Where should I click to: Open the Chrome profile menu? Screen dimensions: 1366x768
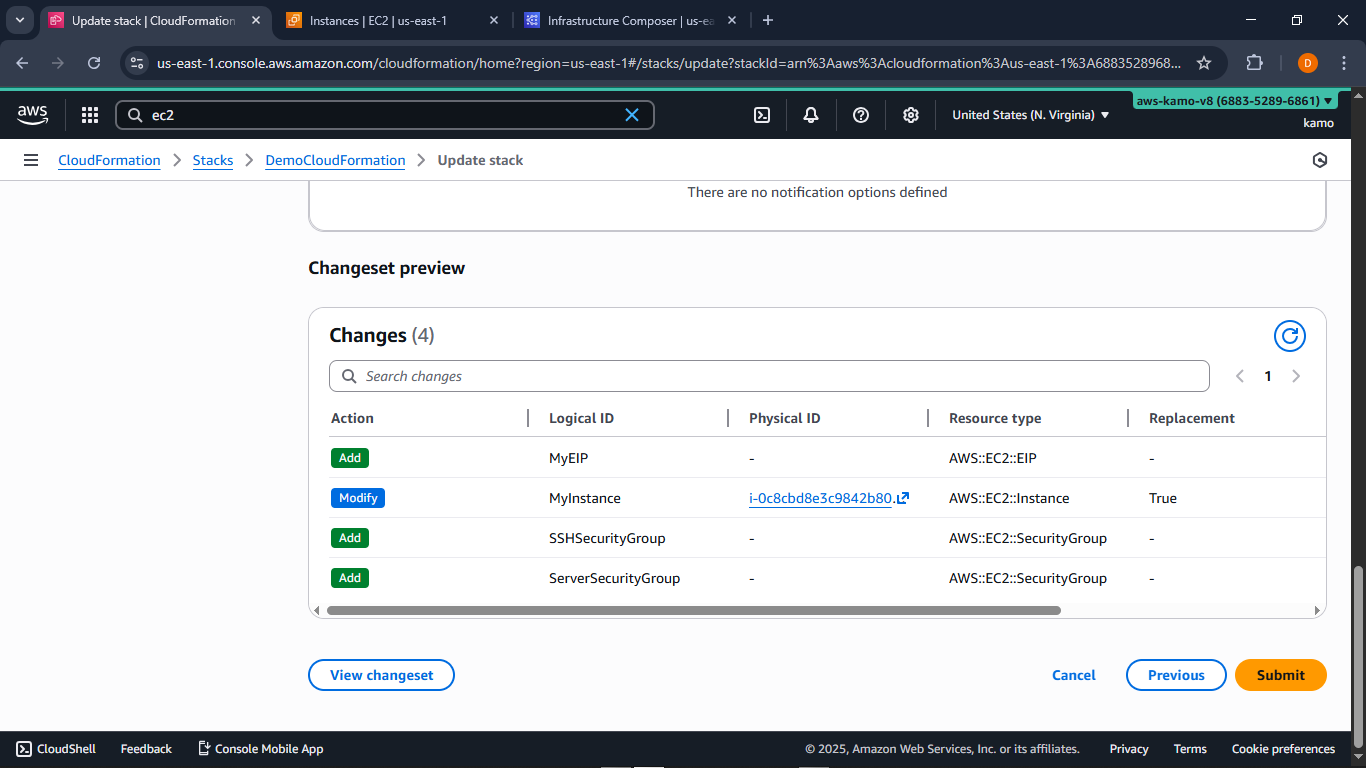(1307, 62)
